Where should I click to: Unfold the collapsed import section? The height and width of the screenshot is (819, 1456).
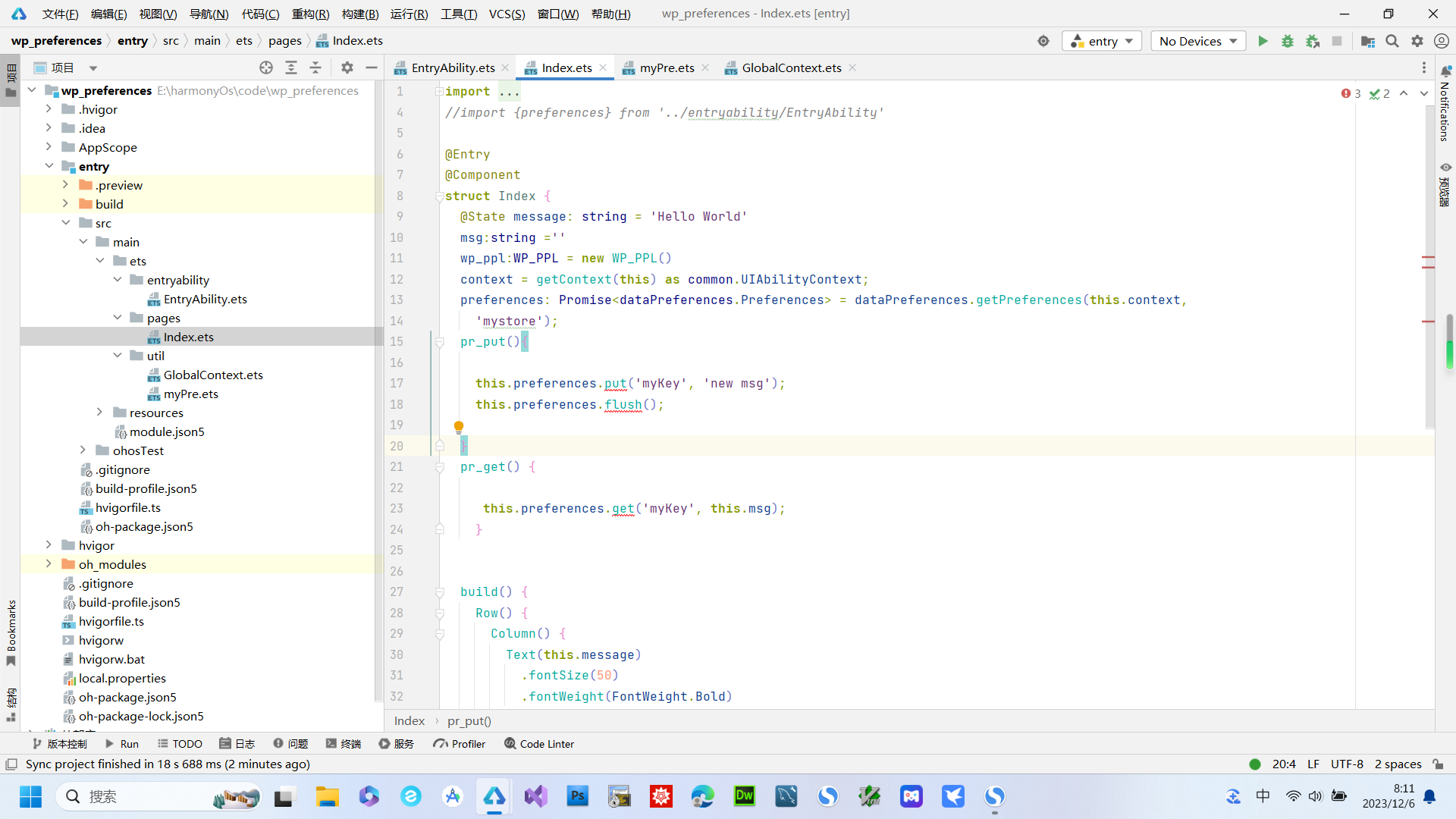[440, 91]
